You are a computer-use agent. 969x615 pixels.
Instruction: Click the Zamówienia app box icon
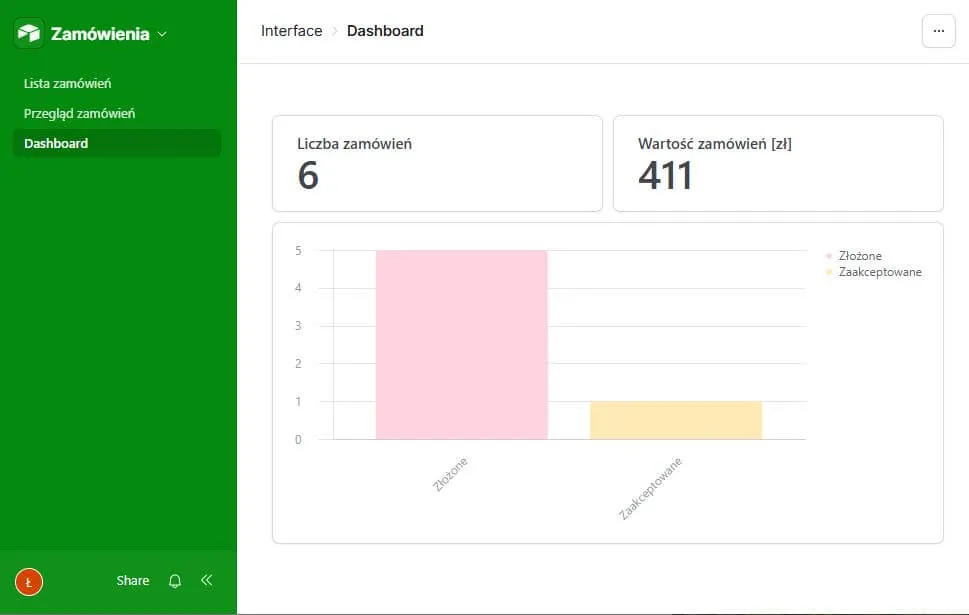tap(30, 34)
